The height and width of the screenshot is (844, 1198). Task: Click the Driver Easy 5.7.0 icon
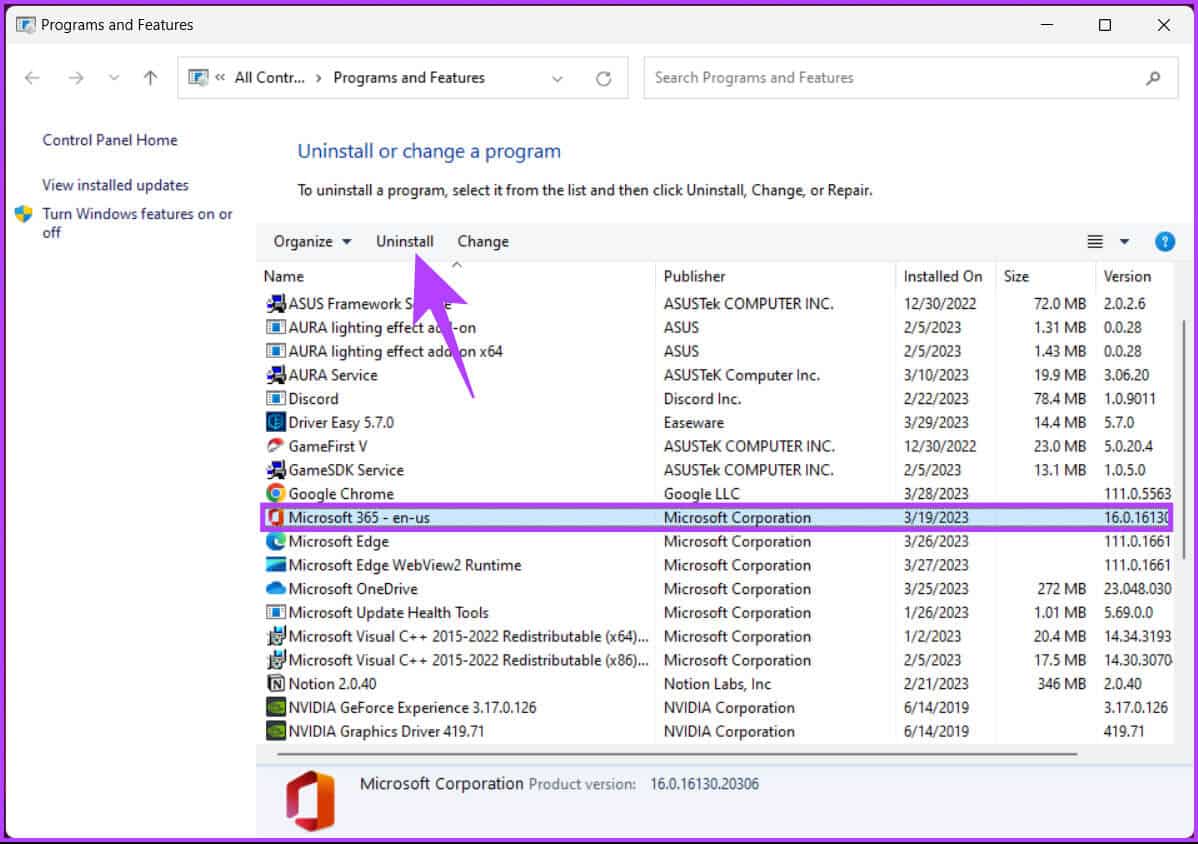pyautogui.click(x=276, y=422)
